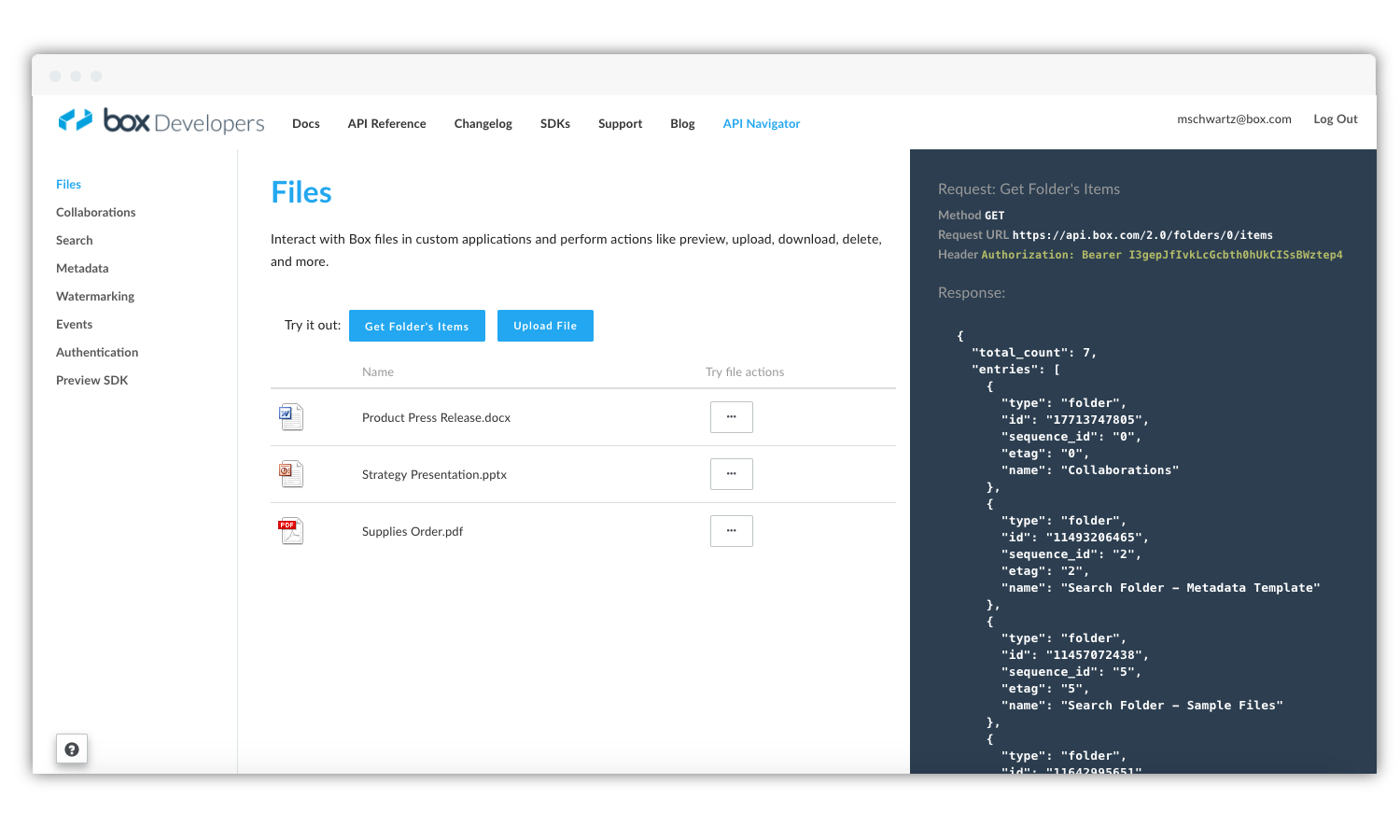Click the Name column header
This screenshot has width=1400, height=840.
[378, 371]
